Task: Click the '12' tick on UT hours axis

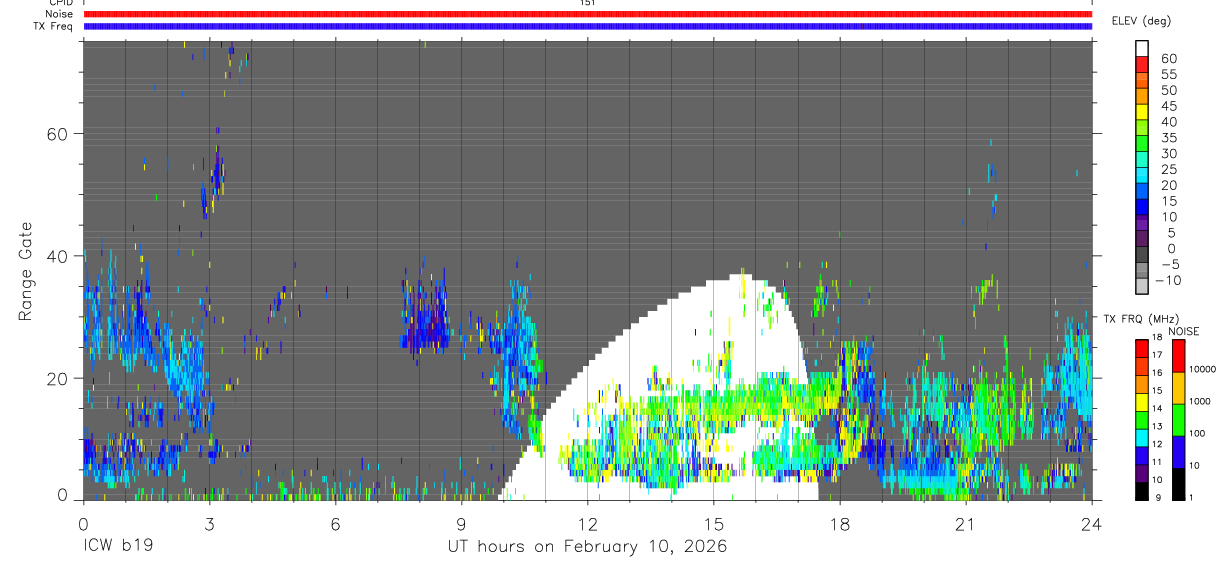Action: pos(587,523)
